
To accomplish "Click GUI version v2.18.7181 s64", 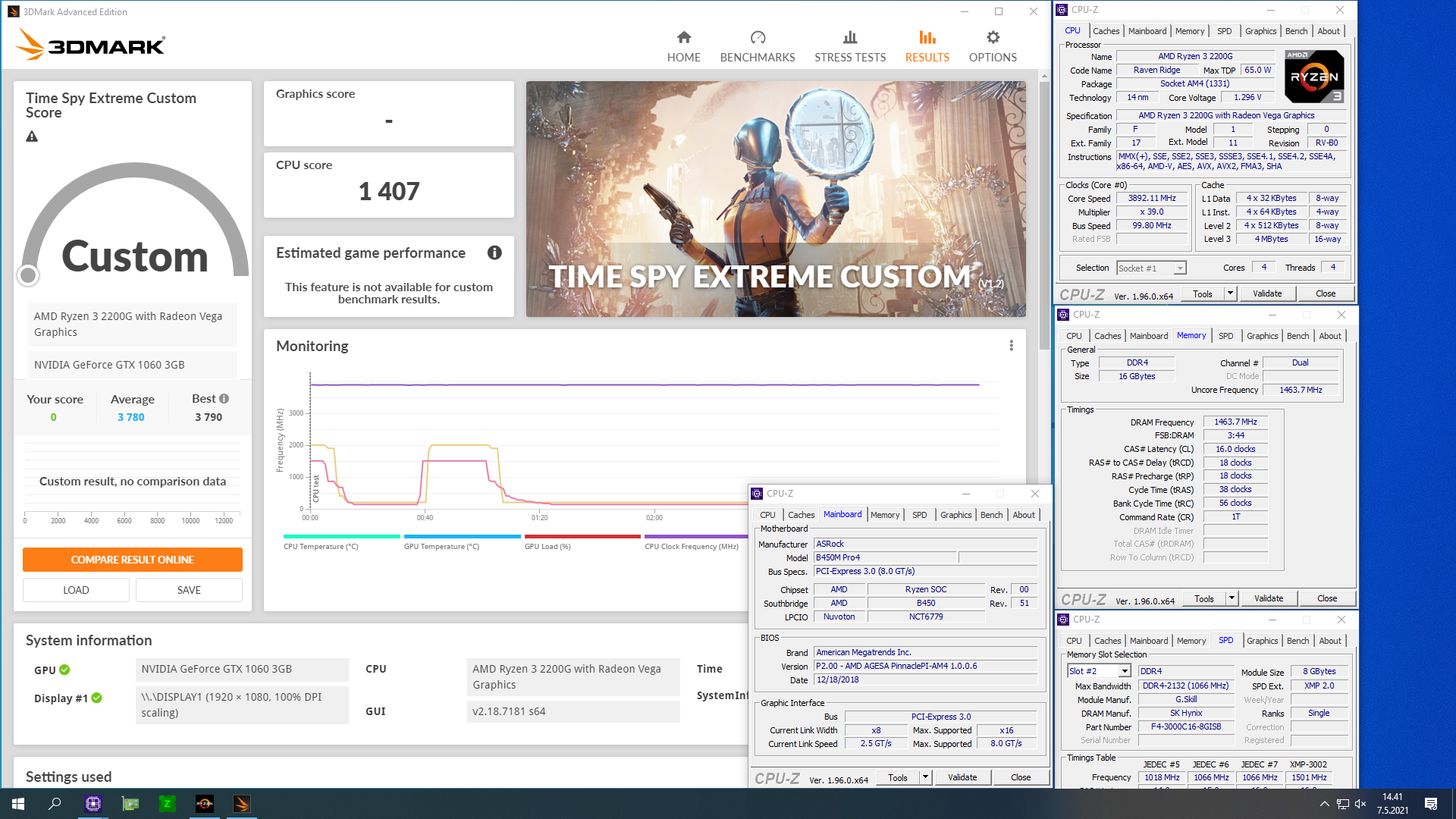I will click(573, 711).
